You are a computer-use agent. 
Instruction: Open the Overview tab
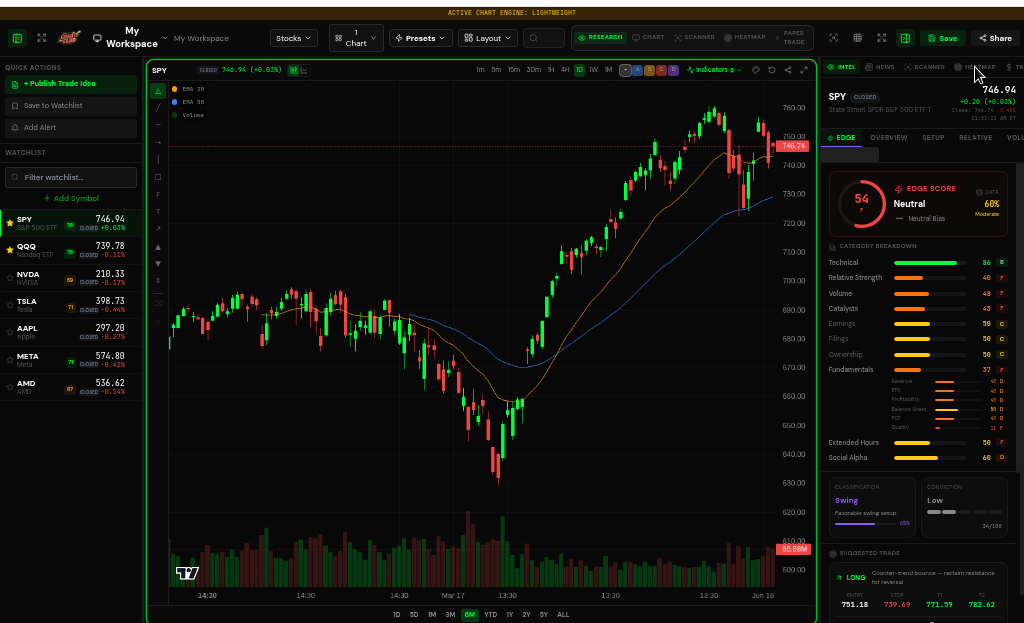click(888, 138)
